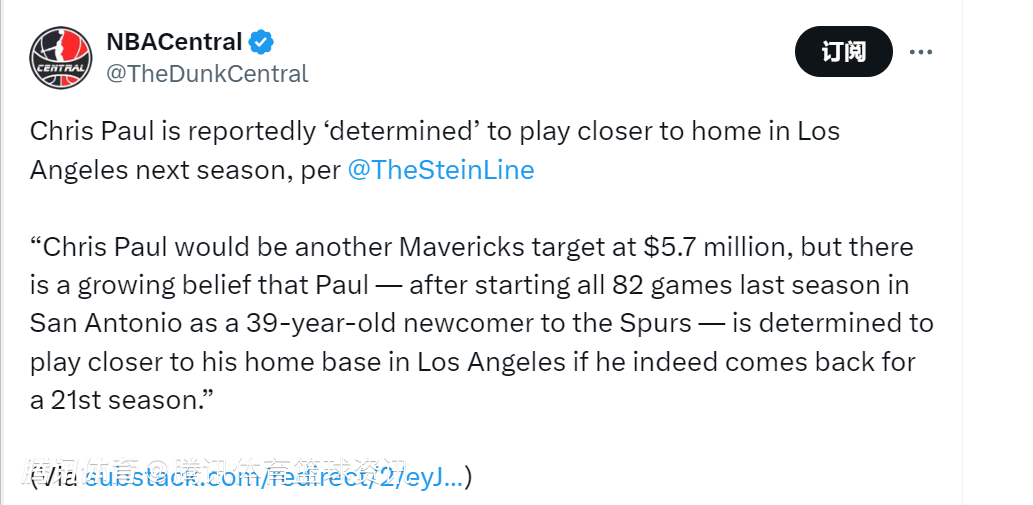
Task: Open the @TheSteinLine mention
Action: tap(440, 170)
